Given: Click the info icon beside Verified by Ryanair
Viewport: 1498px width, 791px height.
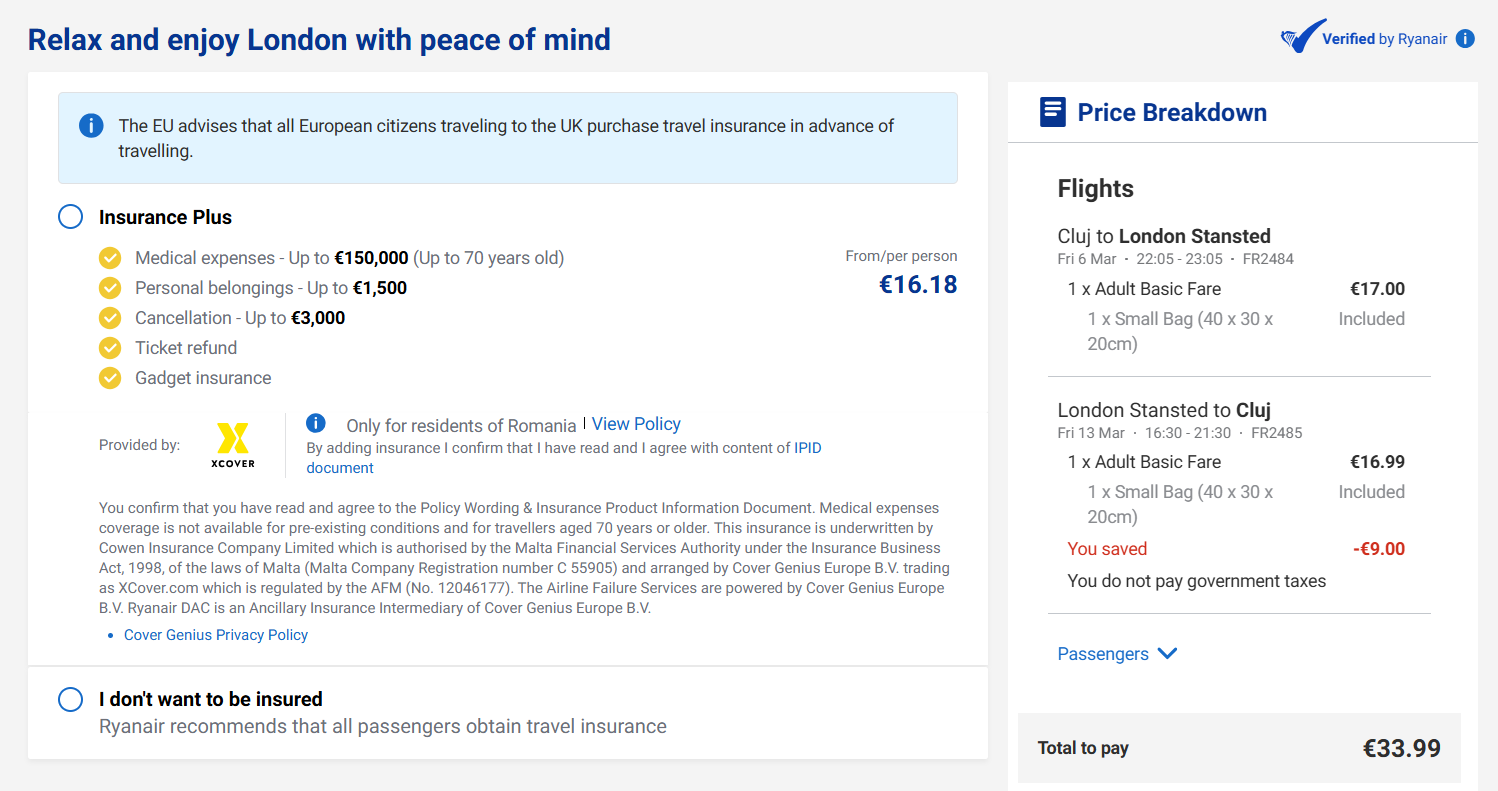Looking at the screenshot, I should tap(1465, 39).
